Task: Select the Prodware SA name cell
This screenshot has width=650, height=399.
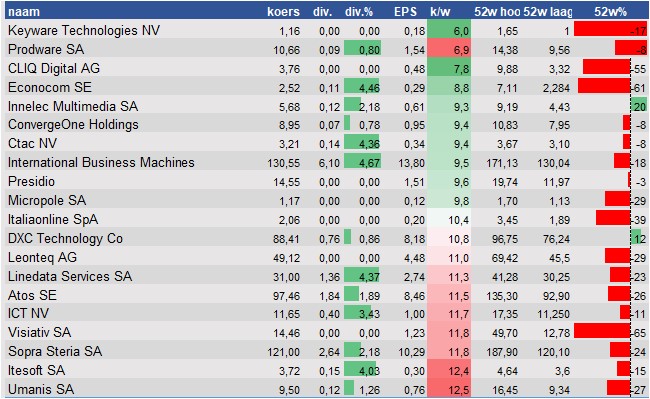Action: point(46,49)
